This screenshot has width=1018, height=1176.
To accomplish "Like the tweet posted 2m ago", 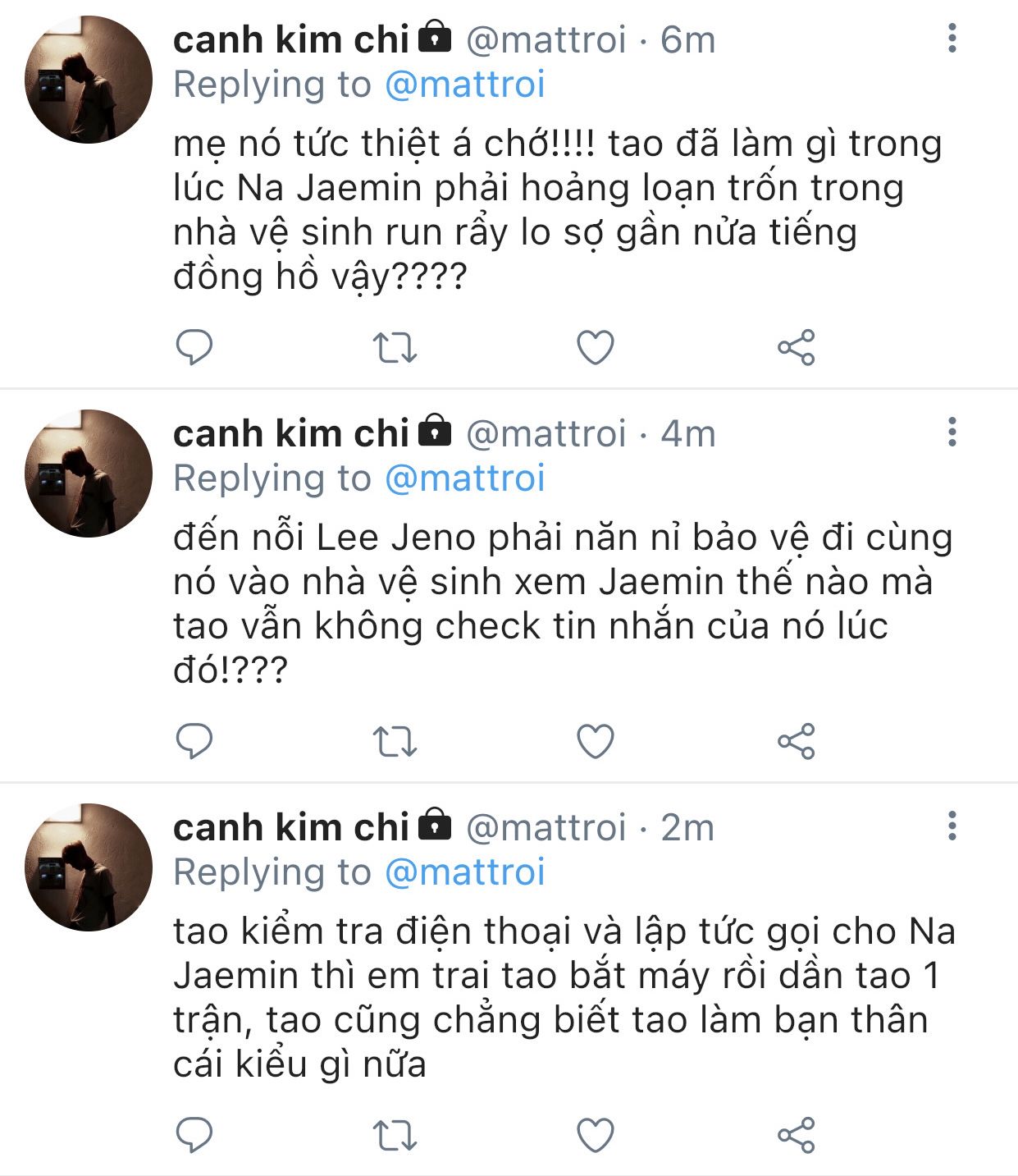I will 596,1136.
